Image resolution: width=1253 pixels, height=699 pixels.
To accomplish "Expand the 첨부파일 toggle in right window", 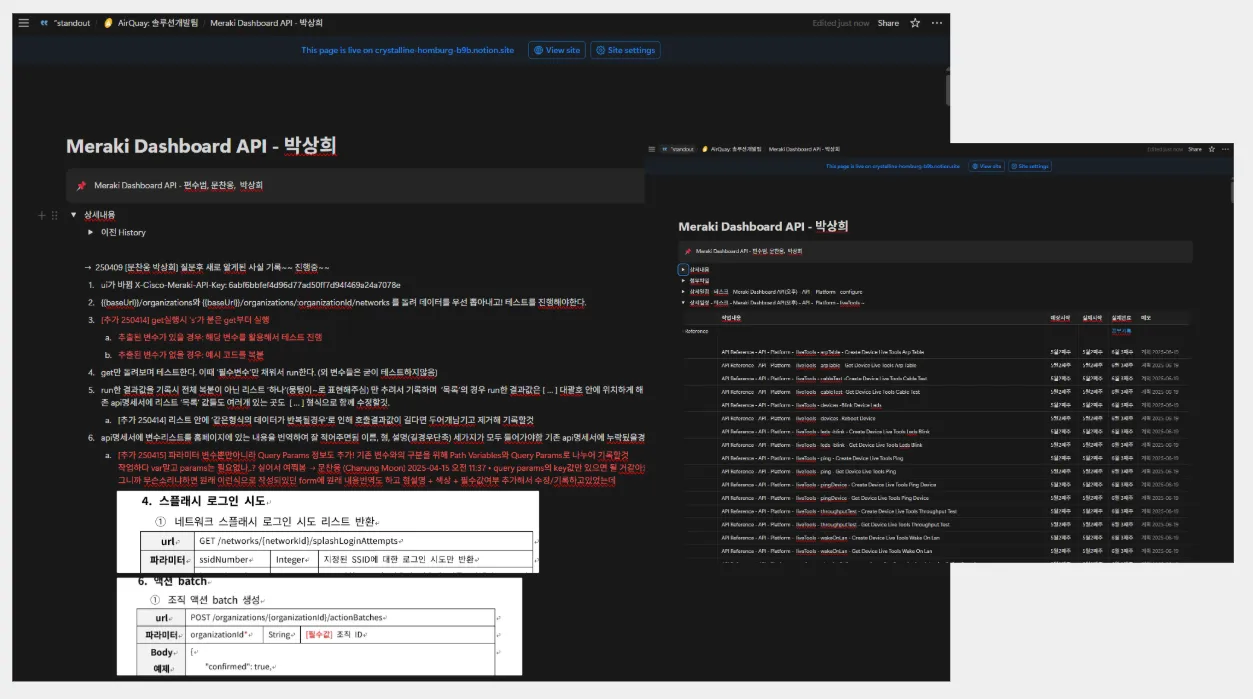I will point(683,281).
